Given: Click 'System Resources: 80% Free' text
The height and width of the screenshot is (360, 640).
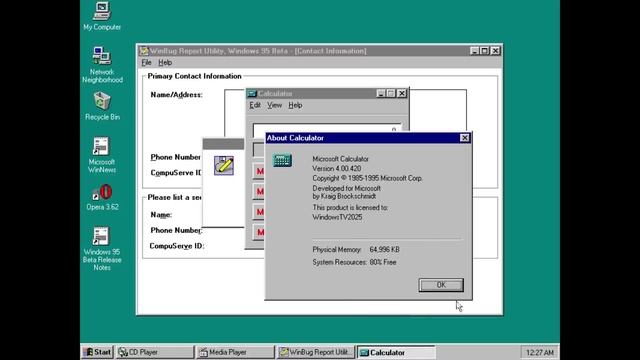Looking at the screenshot, I should click(x=354, y=262).
